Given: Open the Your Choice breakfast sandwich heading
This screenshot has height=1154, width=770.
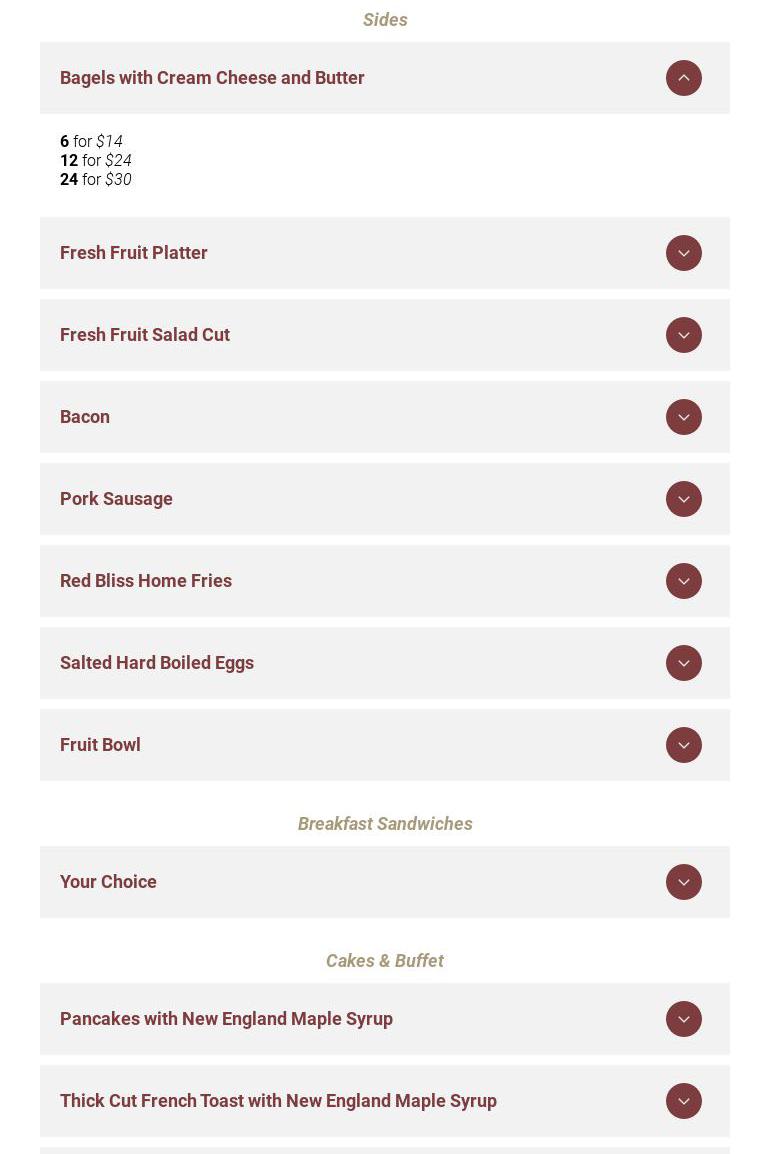Looking at the screenshot, I should click(108, 882).
